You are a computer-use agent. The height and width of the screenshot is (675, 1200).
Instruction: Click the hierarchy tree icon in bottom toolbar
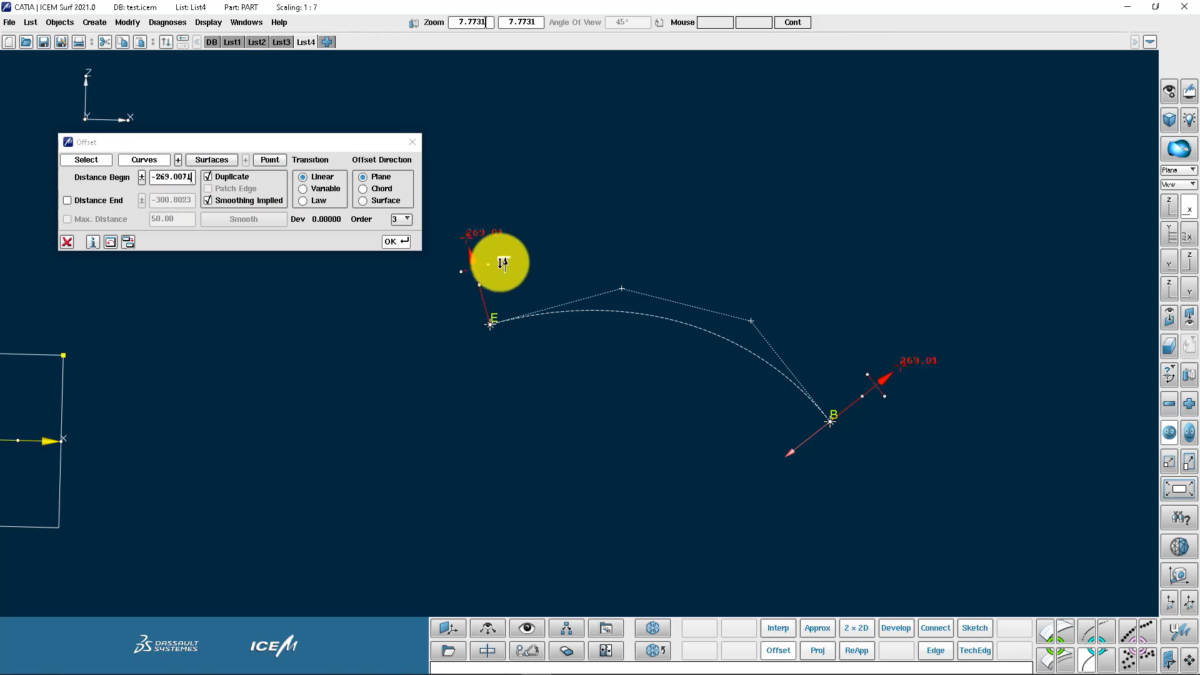coord(566,628)
